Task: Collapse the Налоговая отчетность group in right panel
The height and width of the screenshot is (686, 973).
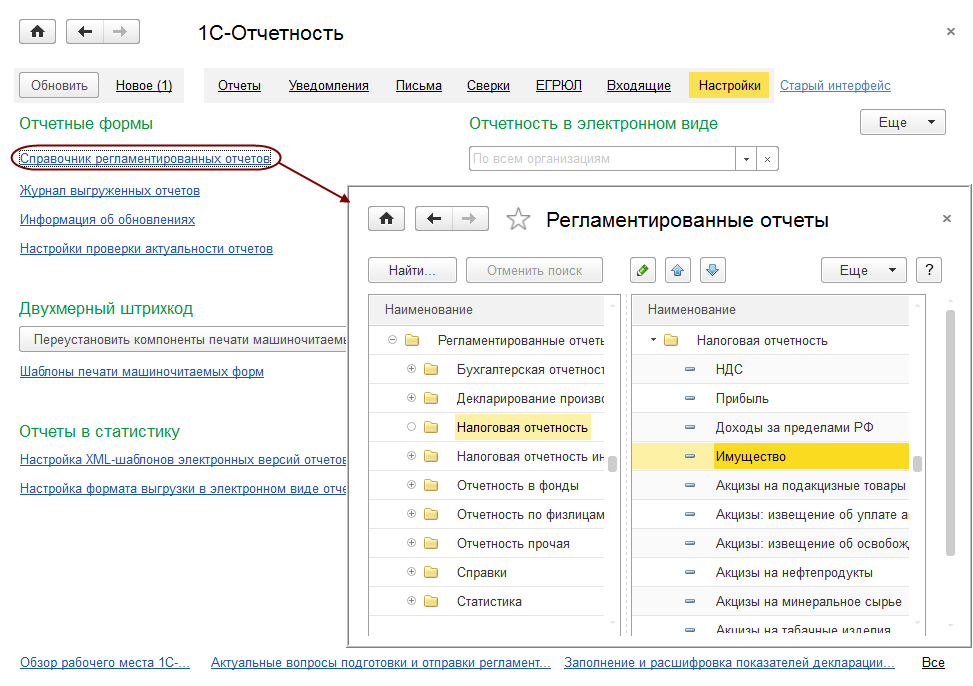Action: [653, 340]
